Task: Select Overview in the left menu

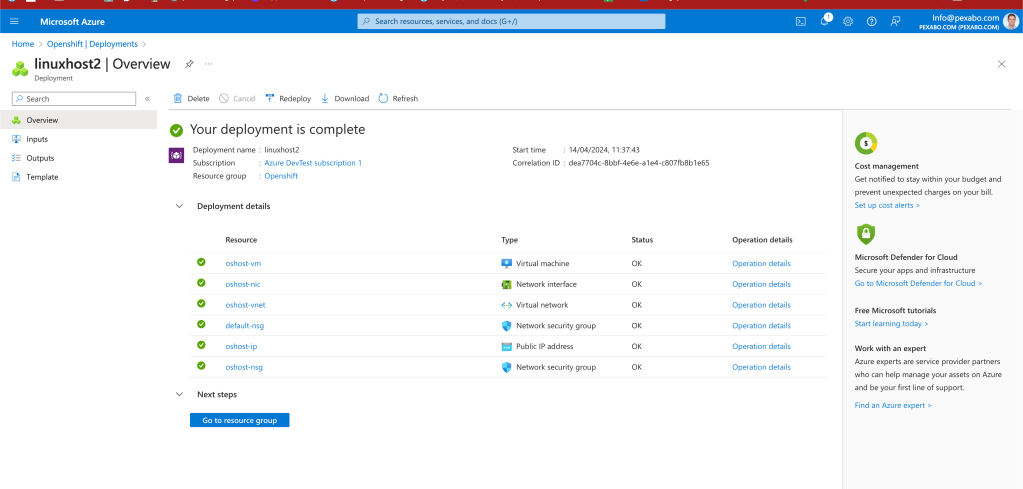Action: [x=78, y=120]
